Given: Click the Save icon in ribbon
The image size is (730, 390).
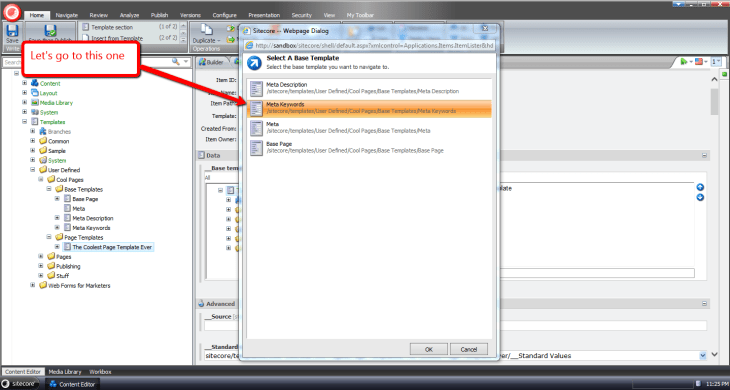Looking at the screenshot, I should coord(13,30).
